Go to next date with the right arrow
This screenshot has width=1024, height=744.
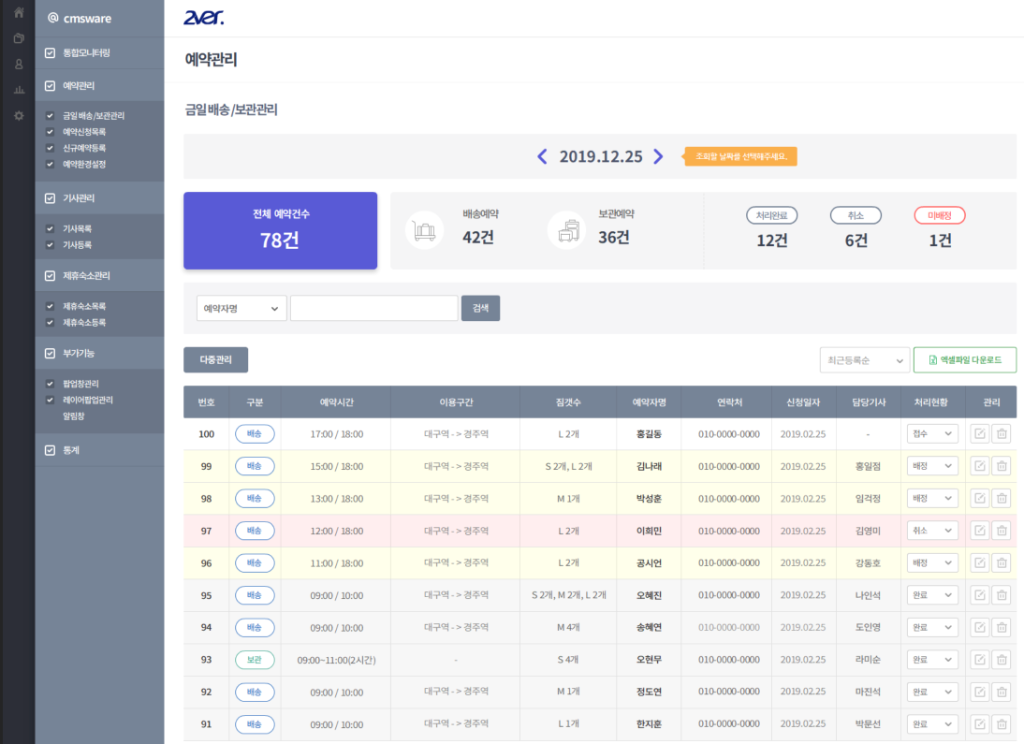[x=658, y=157]
